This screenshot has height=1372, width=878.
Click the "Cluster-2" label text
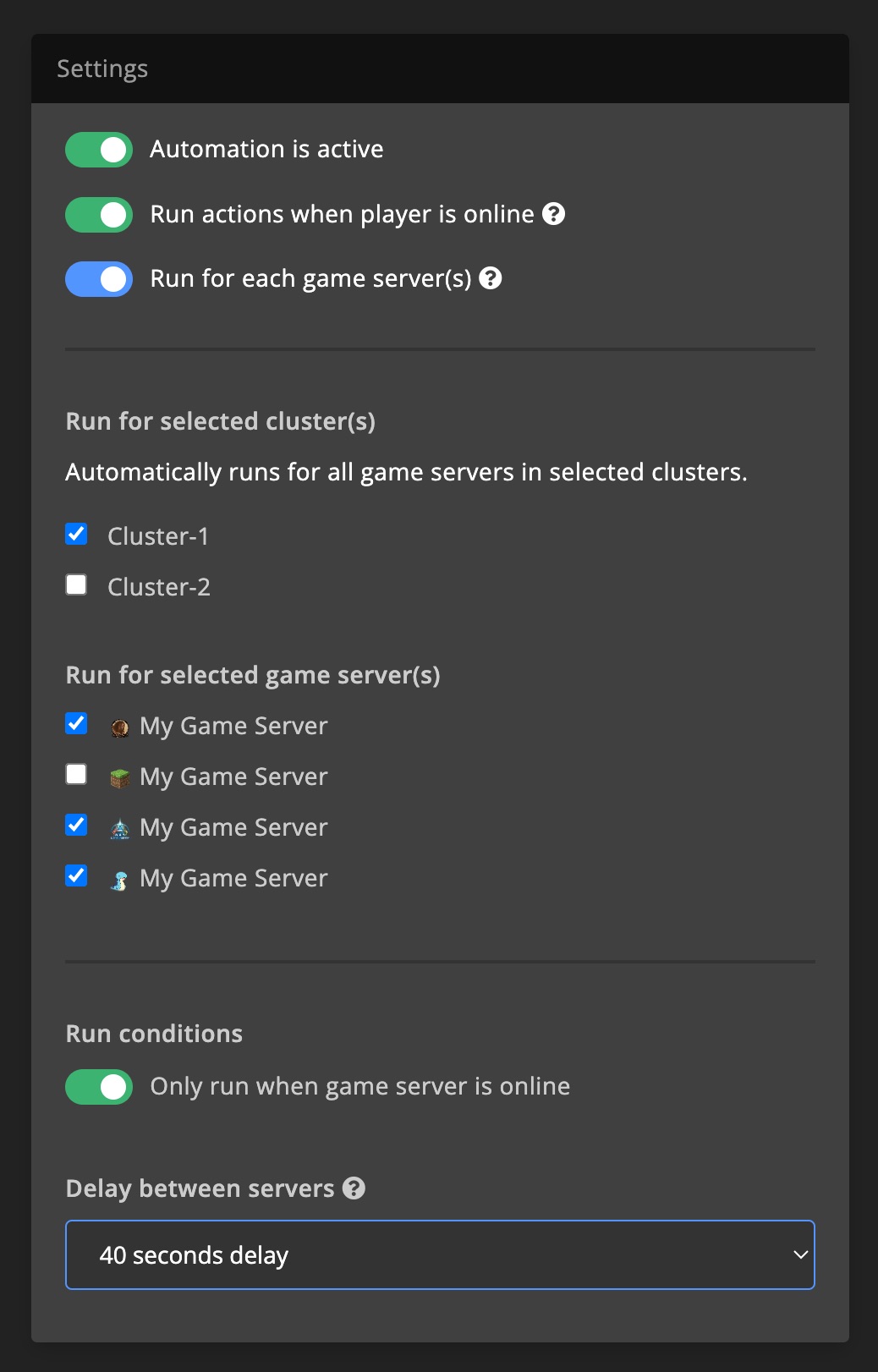[159, 586]
